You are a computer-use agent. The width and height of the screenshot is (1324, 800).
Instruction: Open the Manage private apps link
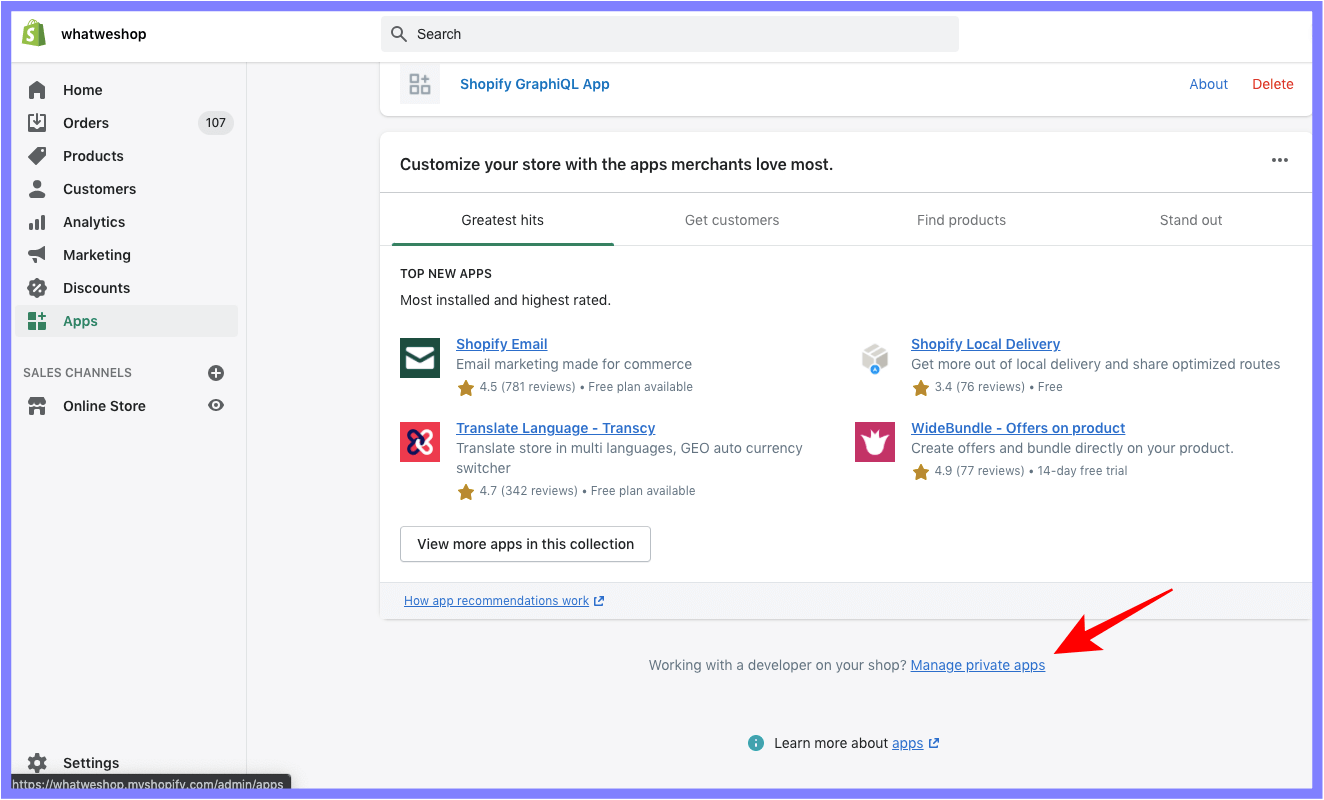(x=978, y=665)
